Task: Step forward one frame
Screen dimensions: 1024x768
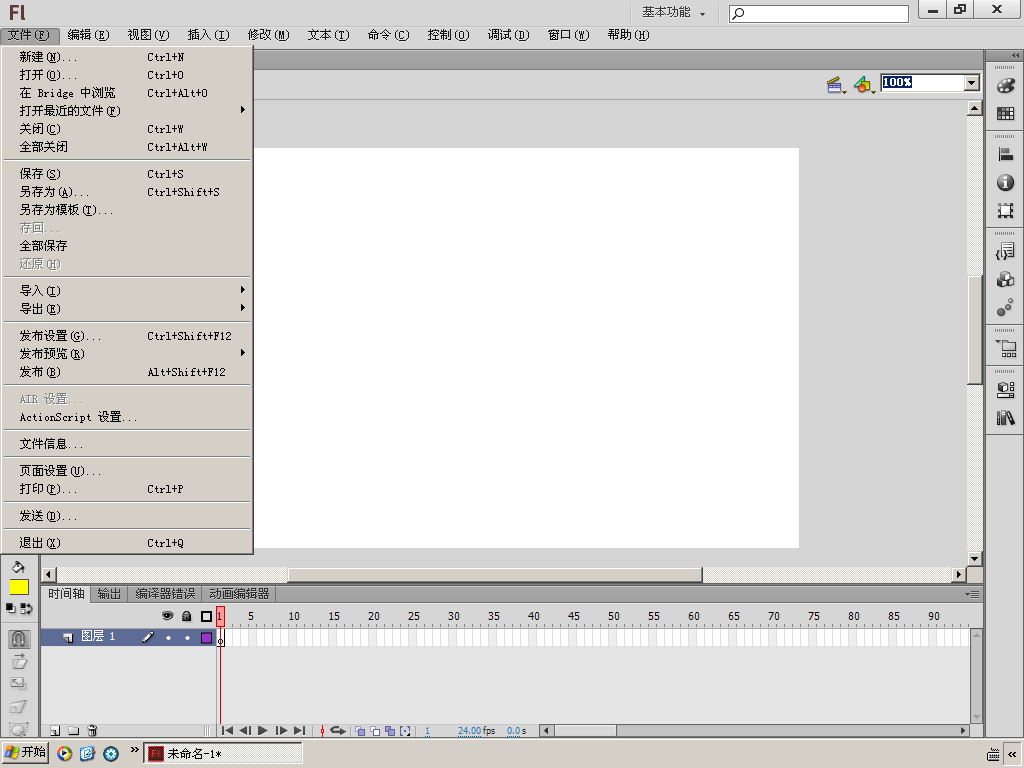Action: [281, 731]
